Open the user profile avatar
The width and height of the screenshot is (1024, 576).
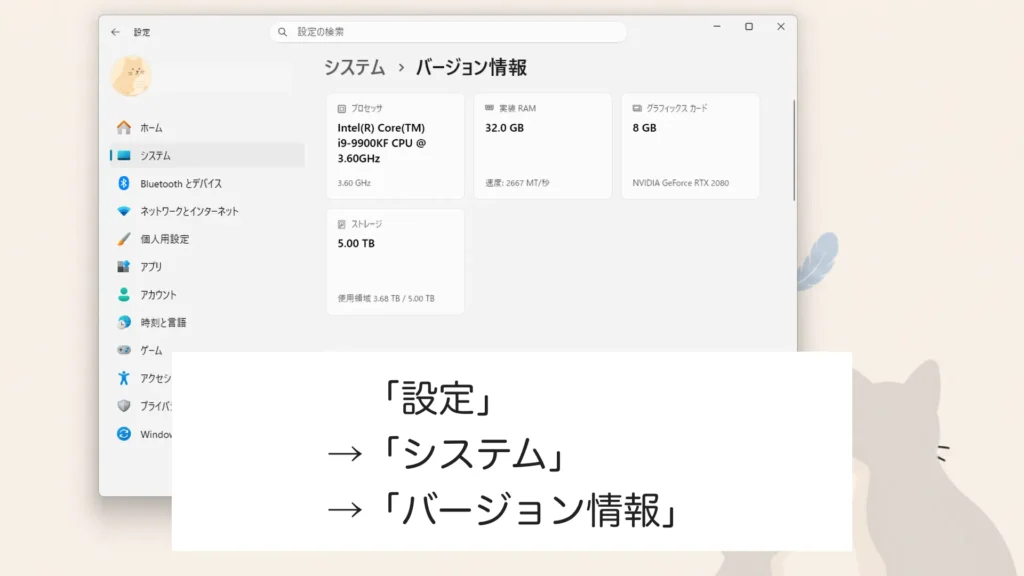click(x=131, y=76)
